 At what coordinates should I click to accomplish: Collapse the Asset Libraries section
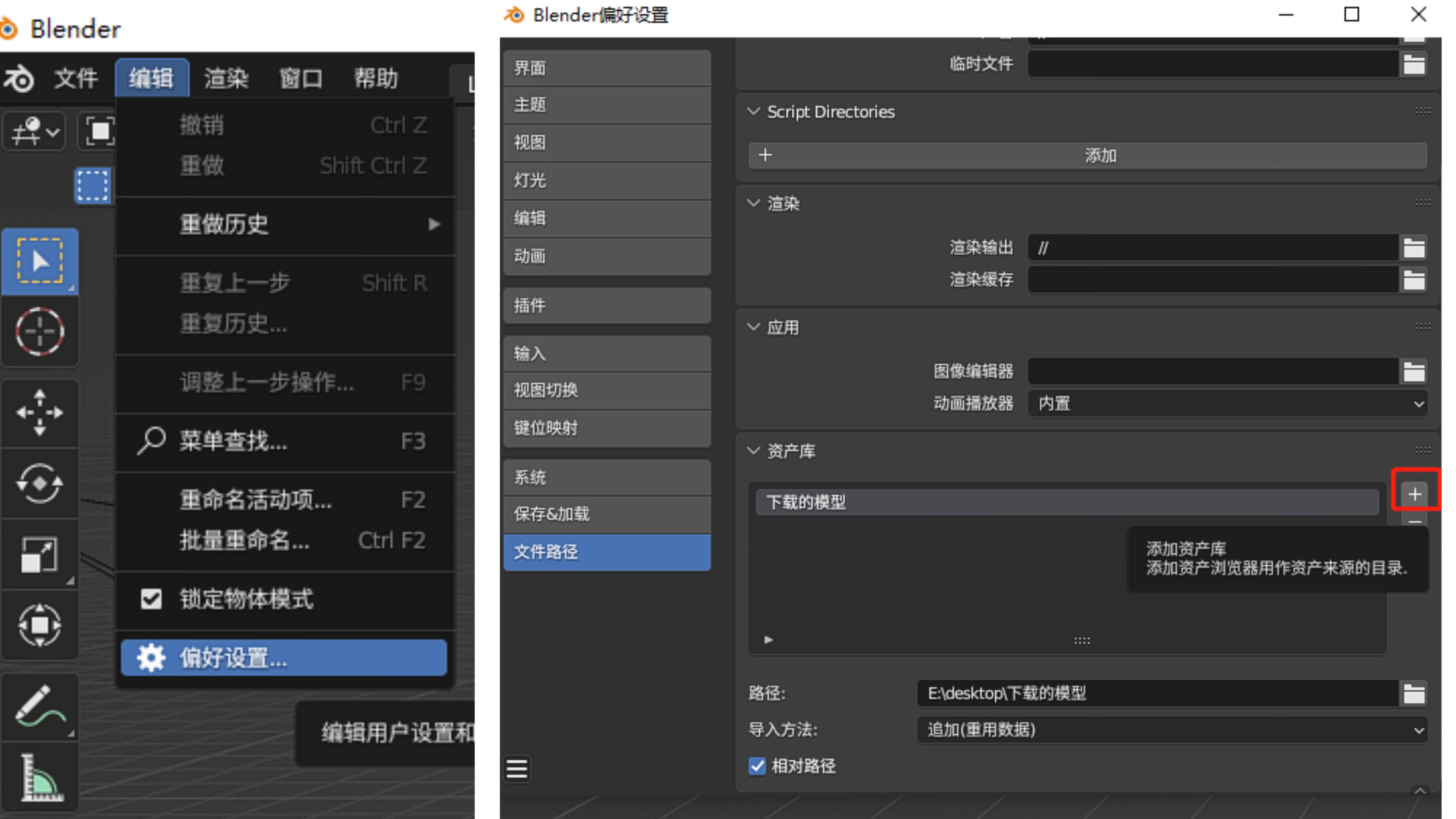pos(754,451)
